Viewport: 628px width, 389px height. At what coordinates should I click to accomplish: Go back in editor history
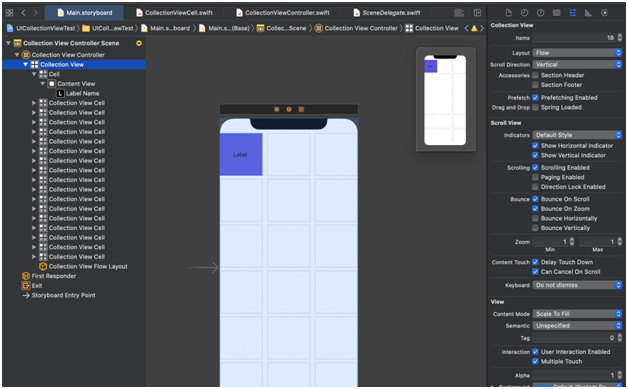(x=23, y=13)
